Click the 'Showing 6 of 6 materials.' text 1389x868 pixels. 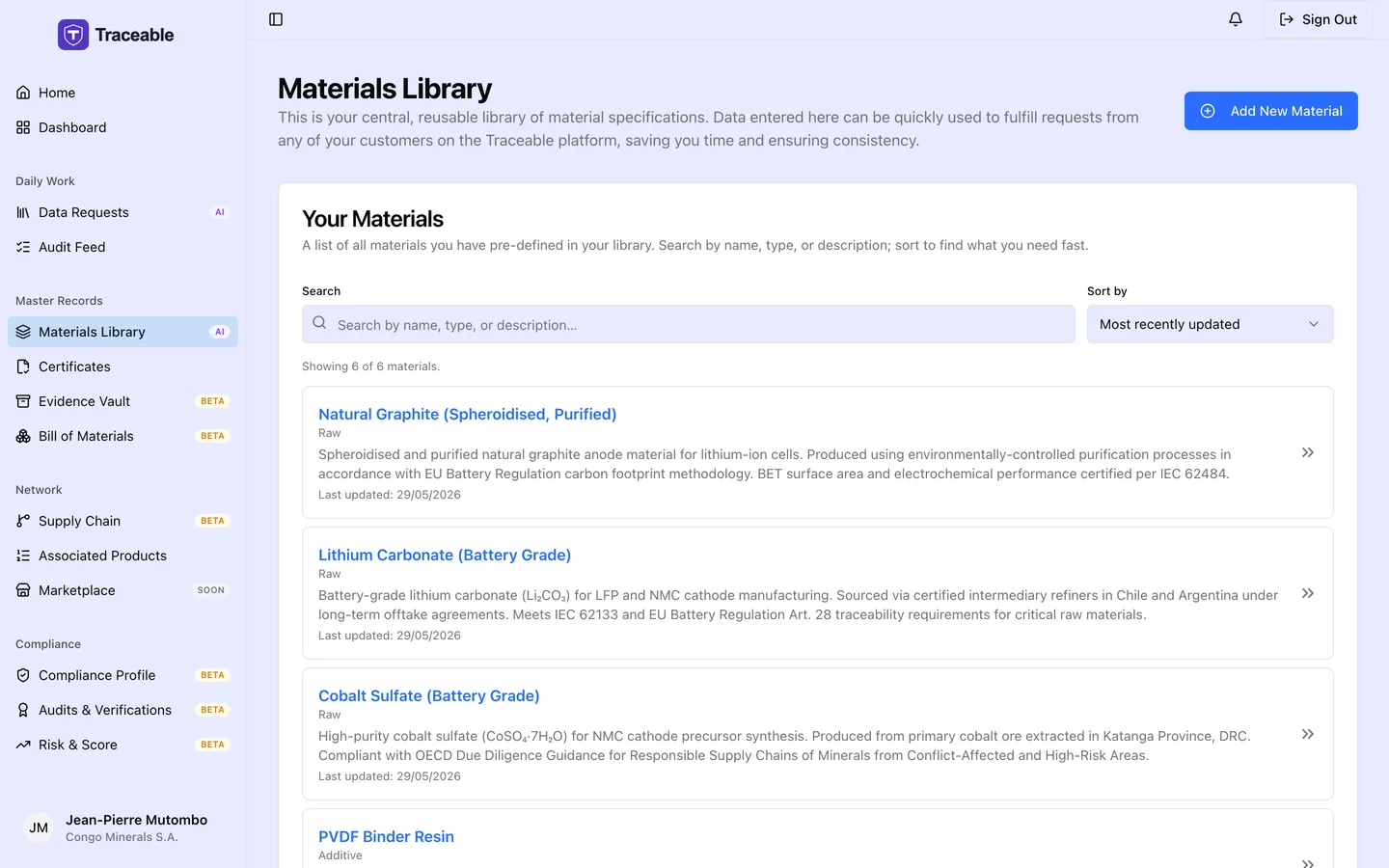(370, 366)
